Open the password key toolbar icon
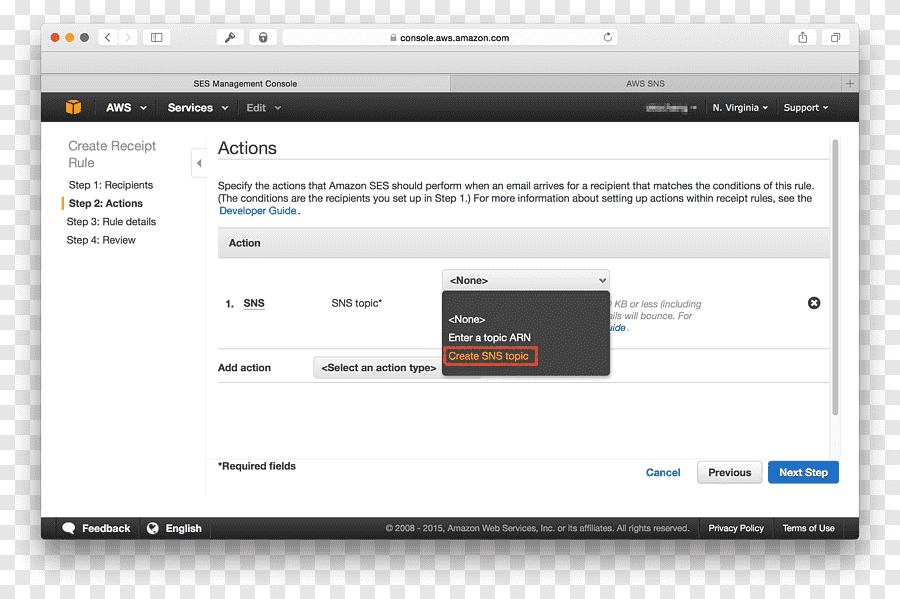The image size is (900, 599). (230, 37)
